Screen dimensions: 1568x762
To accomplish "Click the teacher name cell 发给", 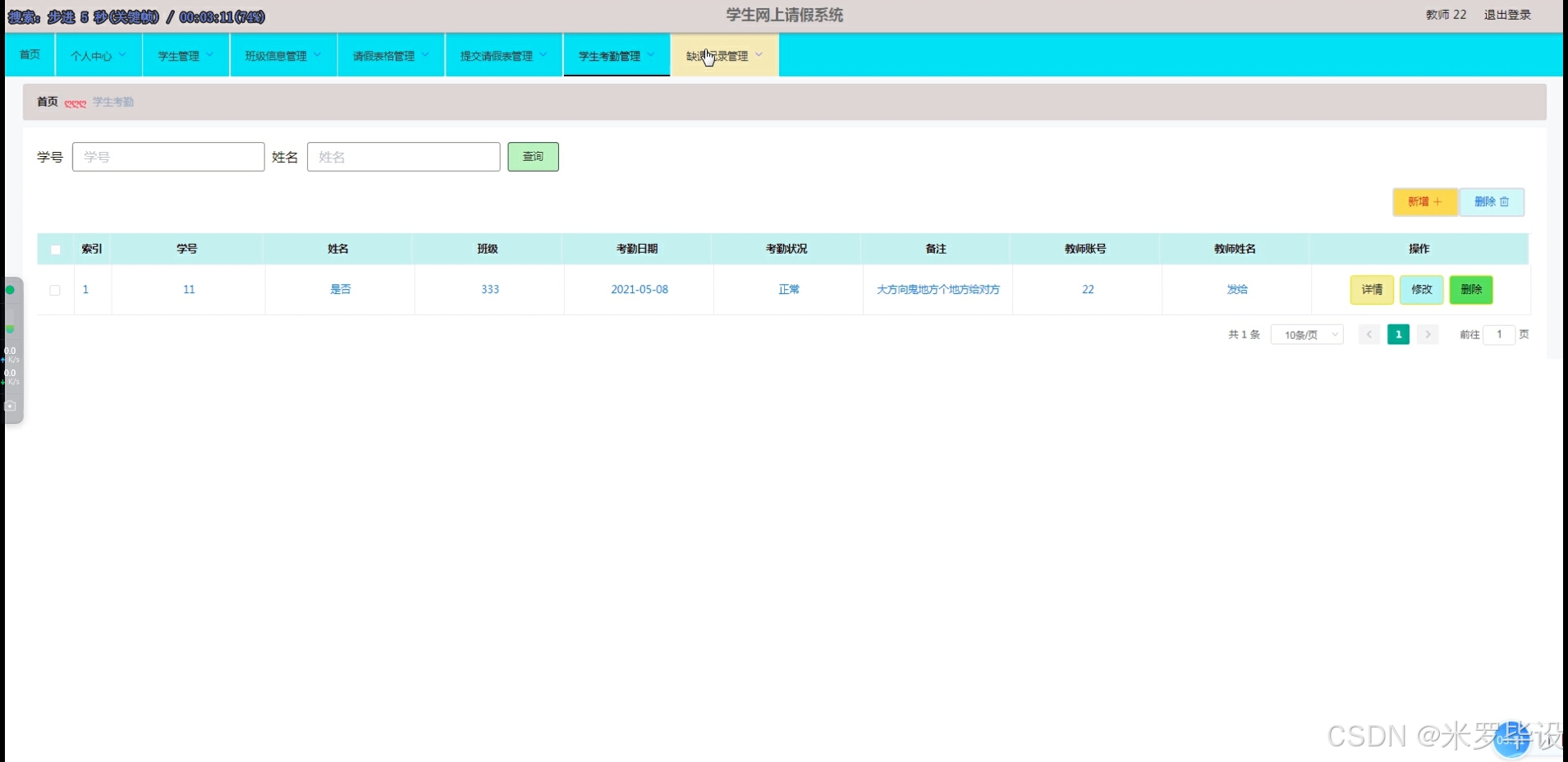I will [x=1237, y=290].
